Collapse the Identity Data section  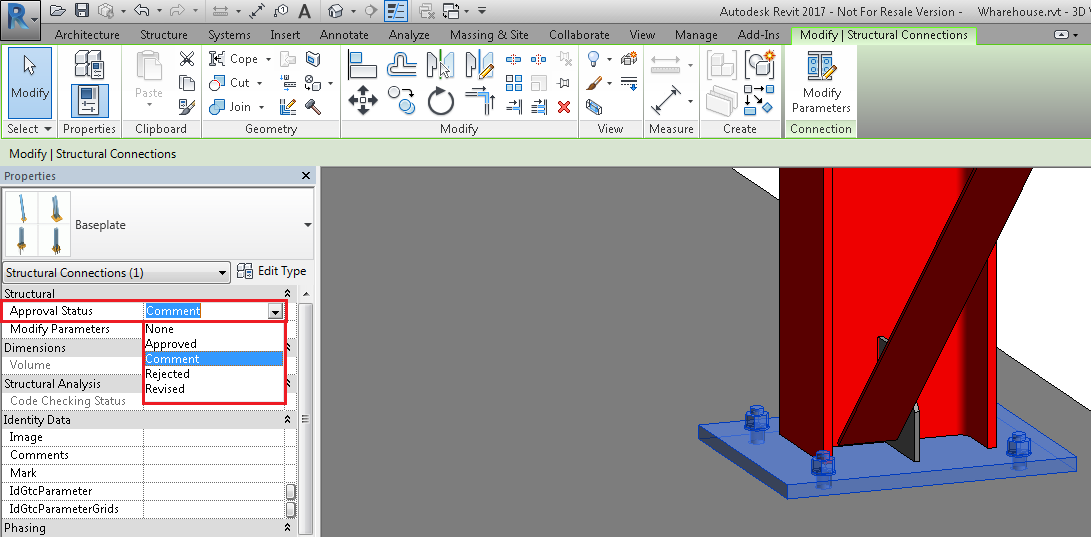click(287, 420)
